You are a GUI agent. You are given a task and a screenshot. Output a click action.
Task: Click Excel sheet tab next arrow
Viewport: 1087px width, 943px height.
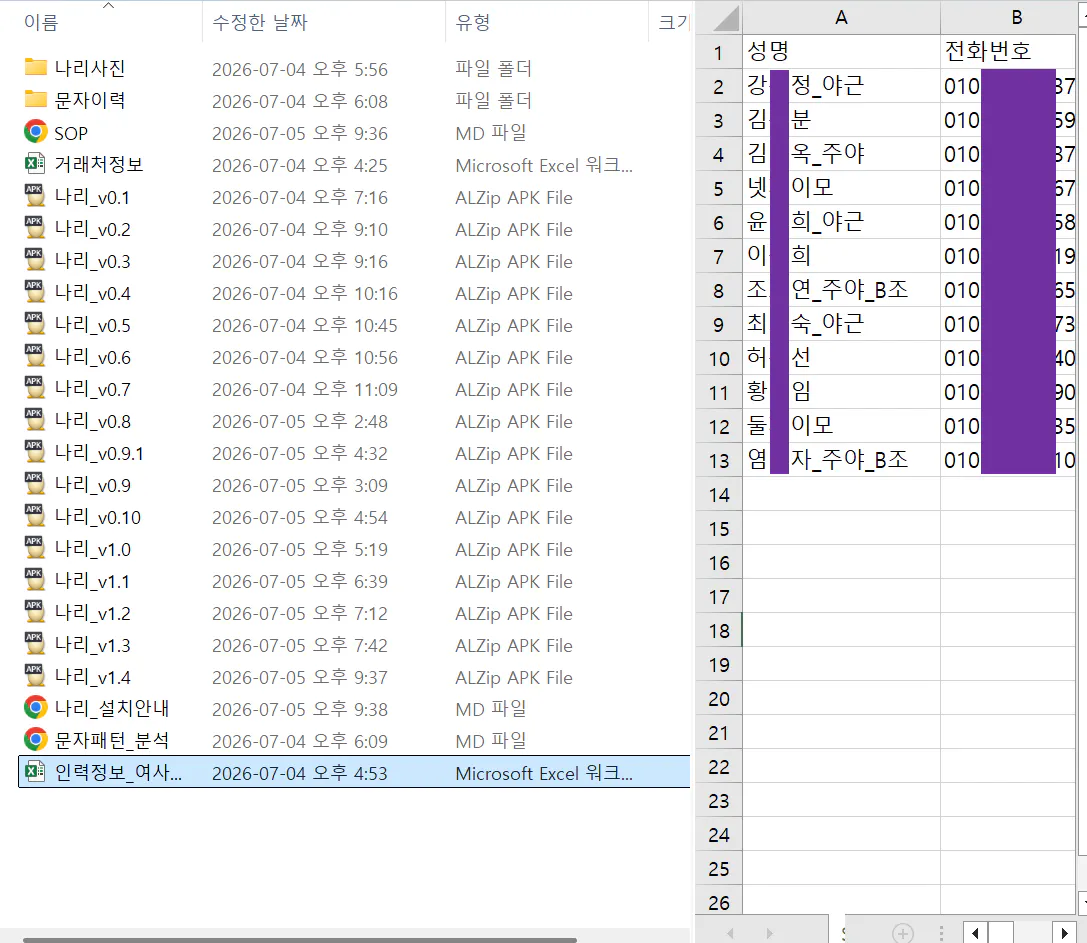(769, 933)
